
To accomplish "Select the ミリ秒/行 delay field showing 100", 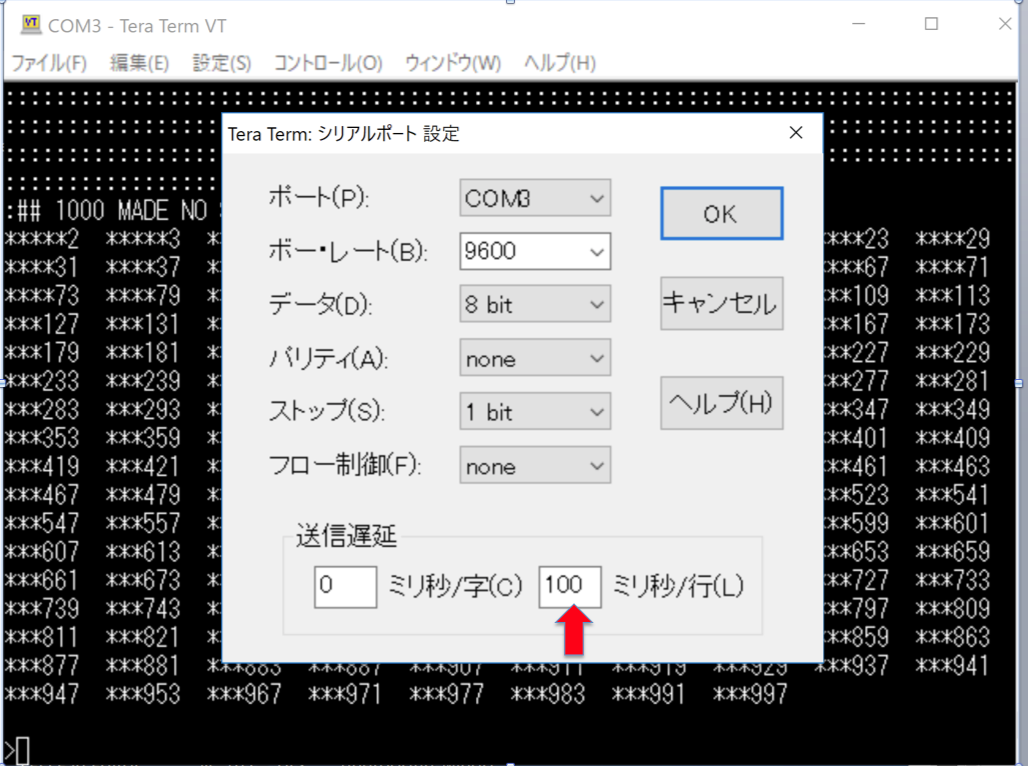I will tap(569, 587).
